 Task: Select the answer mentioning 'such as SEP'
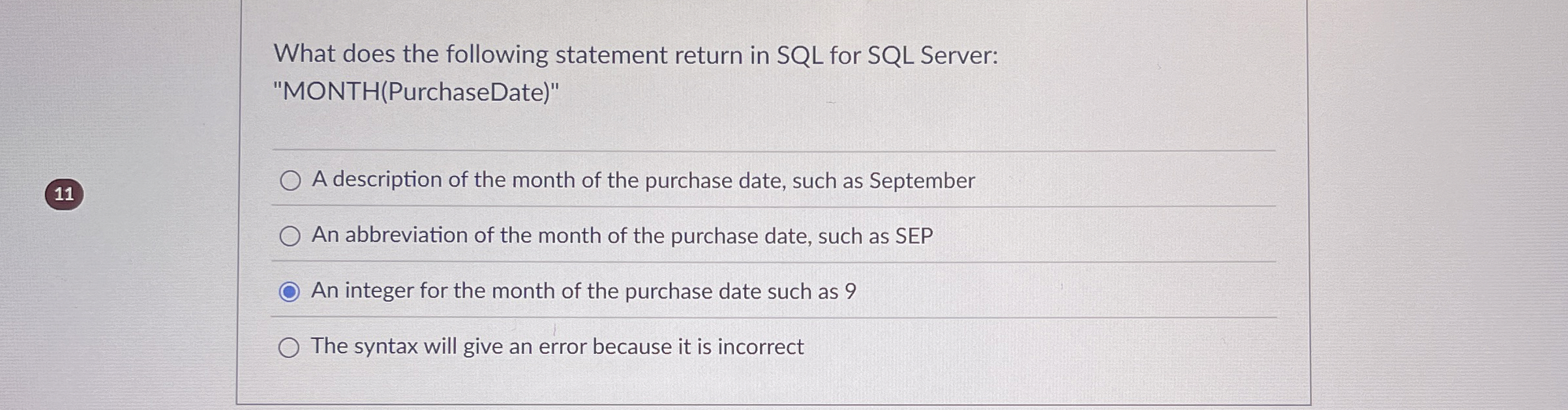622,235
